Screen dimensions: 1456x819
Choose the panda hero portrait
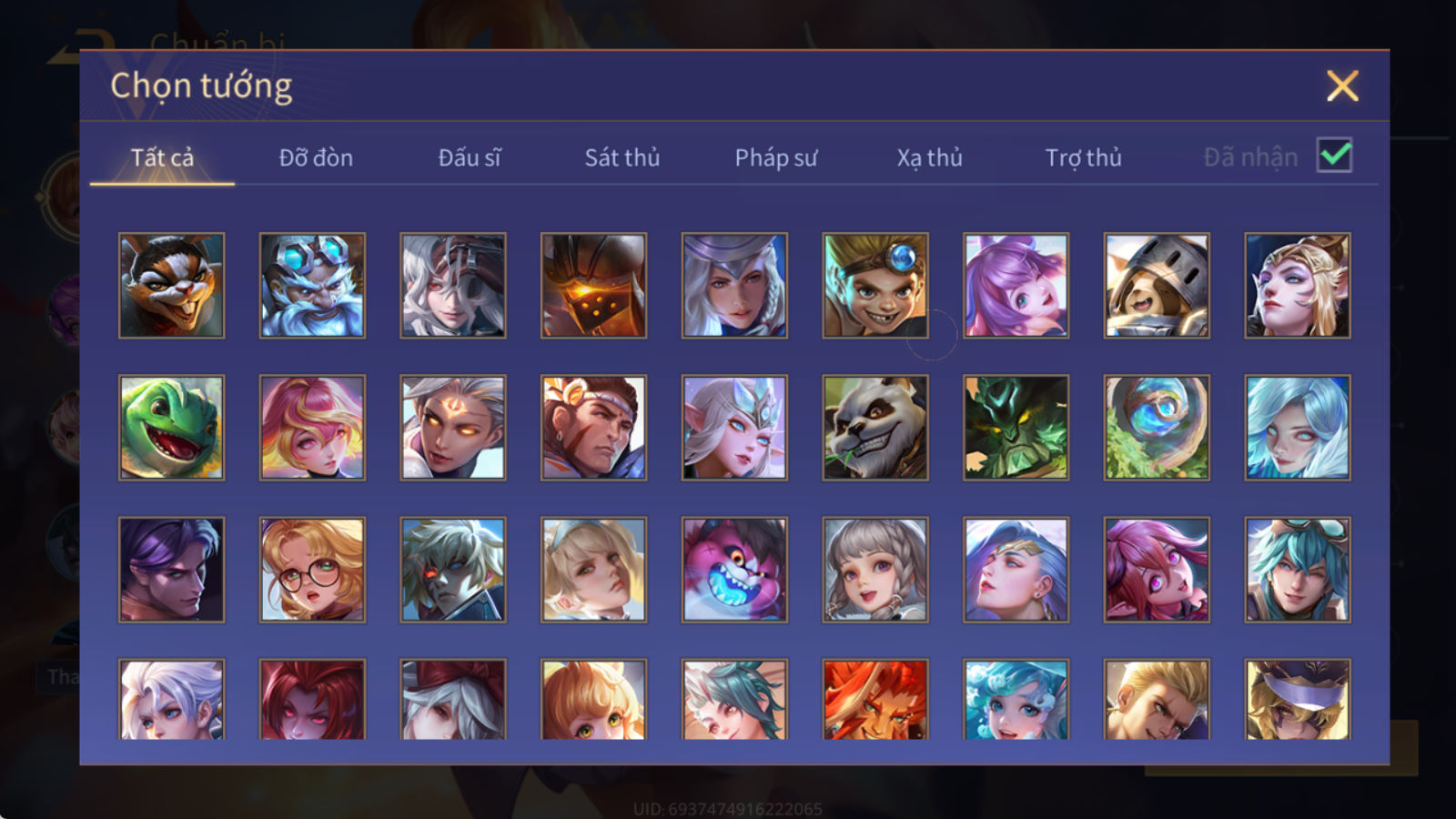pos(875,428)
